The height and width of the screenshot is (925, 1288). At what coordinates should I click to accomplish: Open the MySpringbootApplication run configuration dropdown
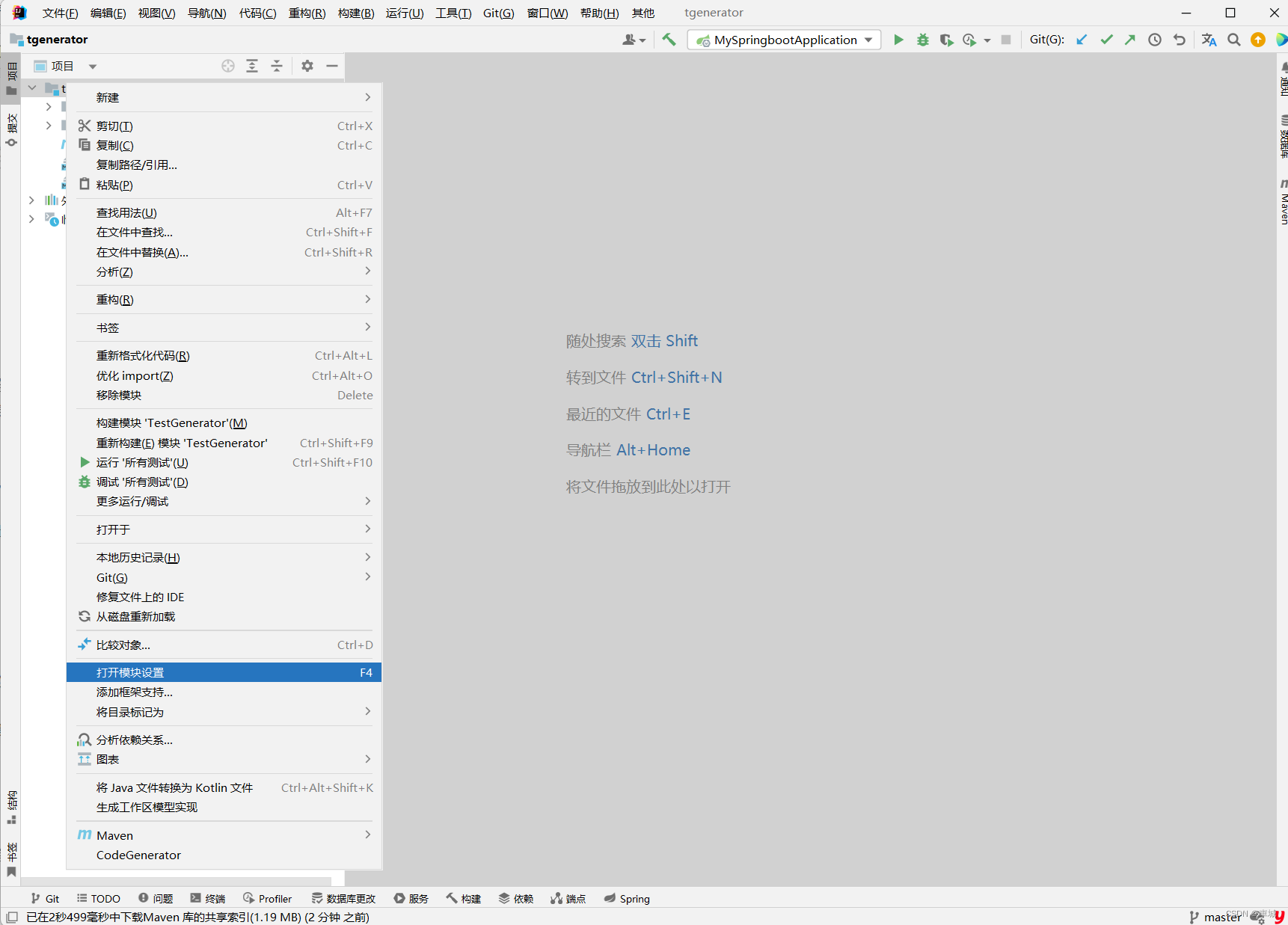point(784,40)
